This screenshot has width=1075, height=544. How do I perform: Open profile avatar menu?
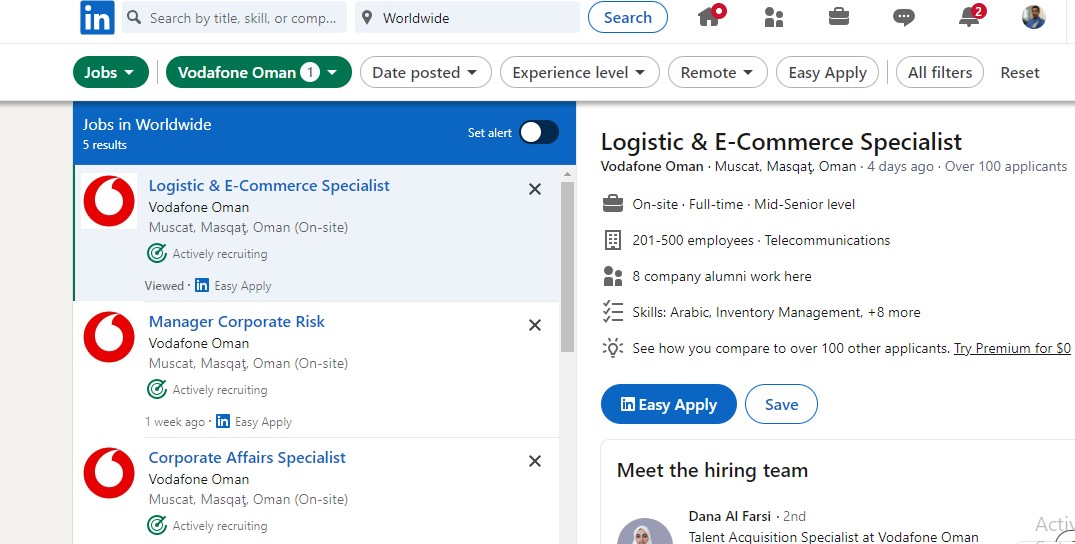(1033, 17)
